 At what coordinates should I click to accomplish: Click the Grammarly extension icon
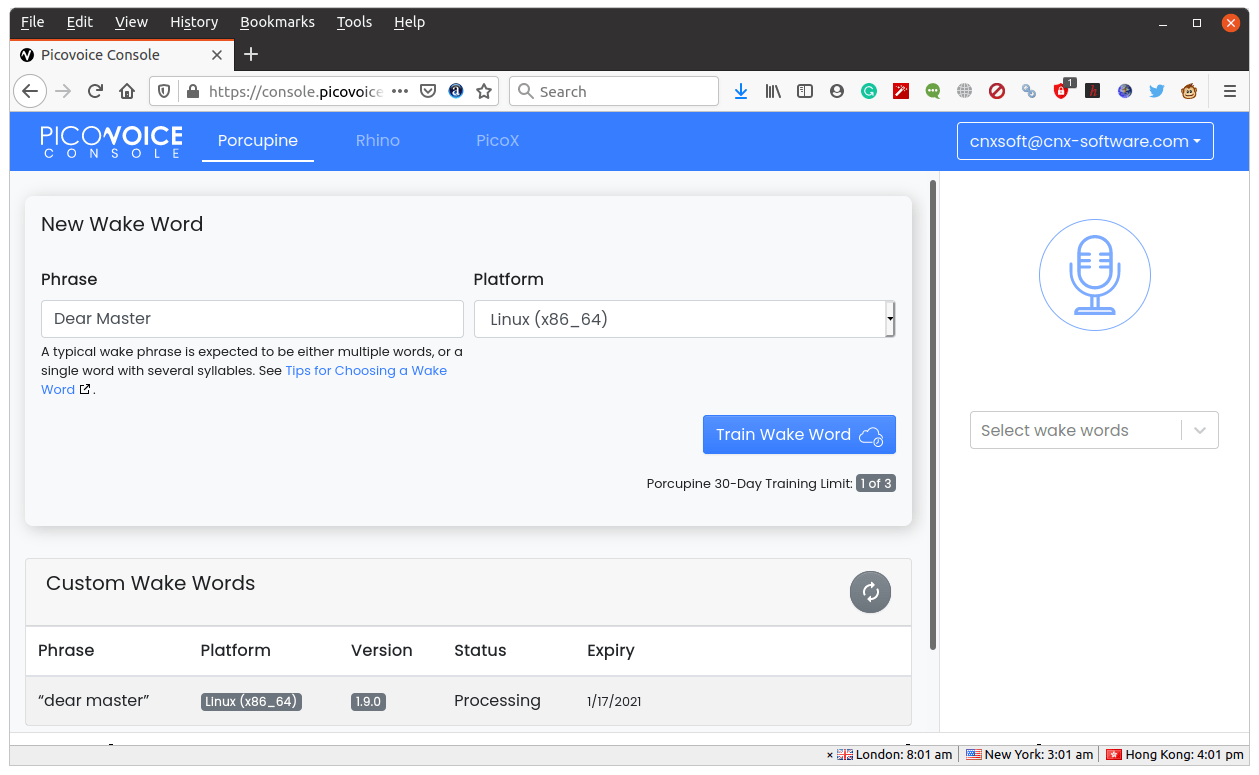869,91
